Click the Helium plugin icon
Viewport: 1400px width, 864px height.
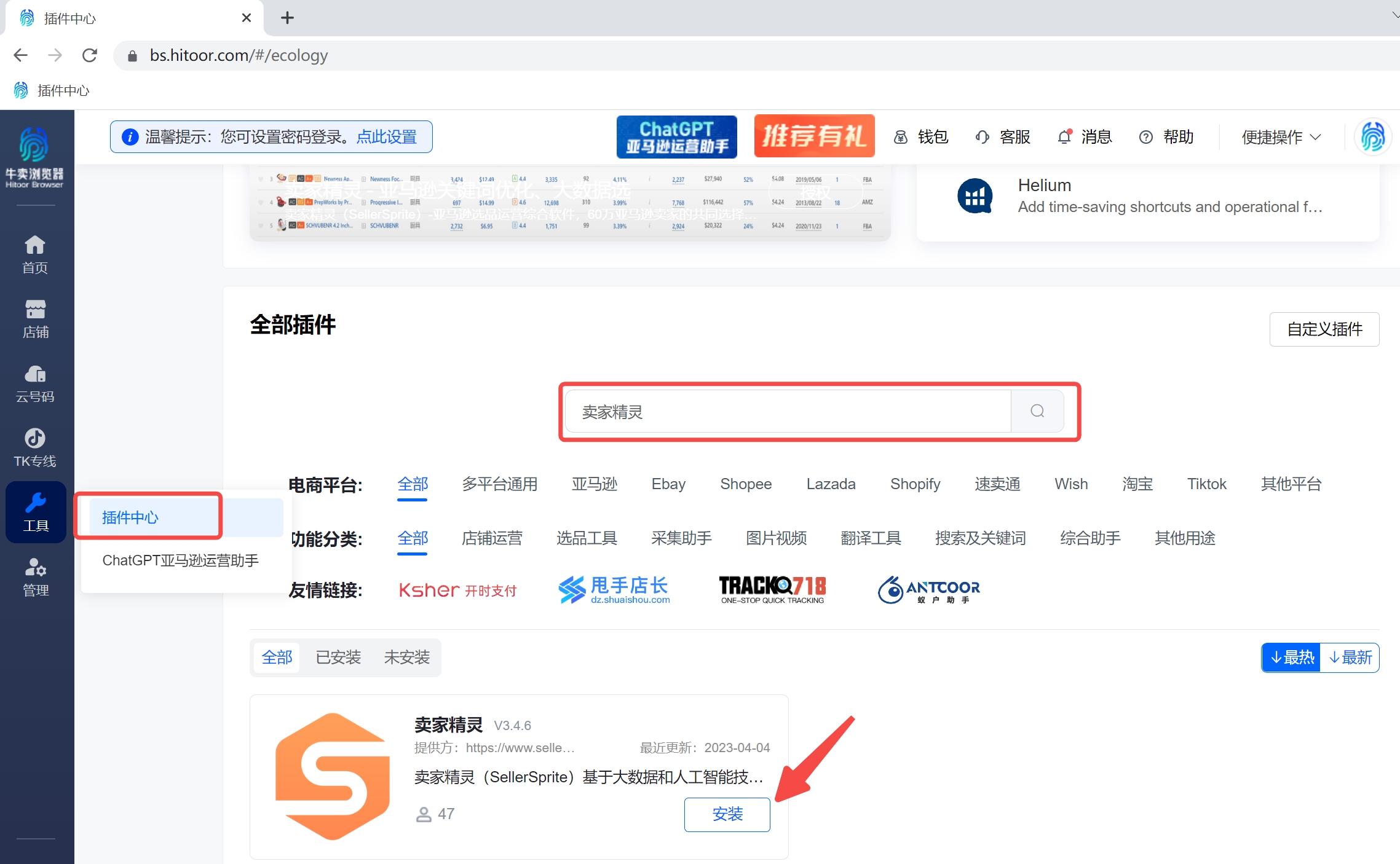click(x=975, y=195)
